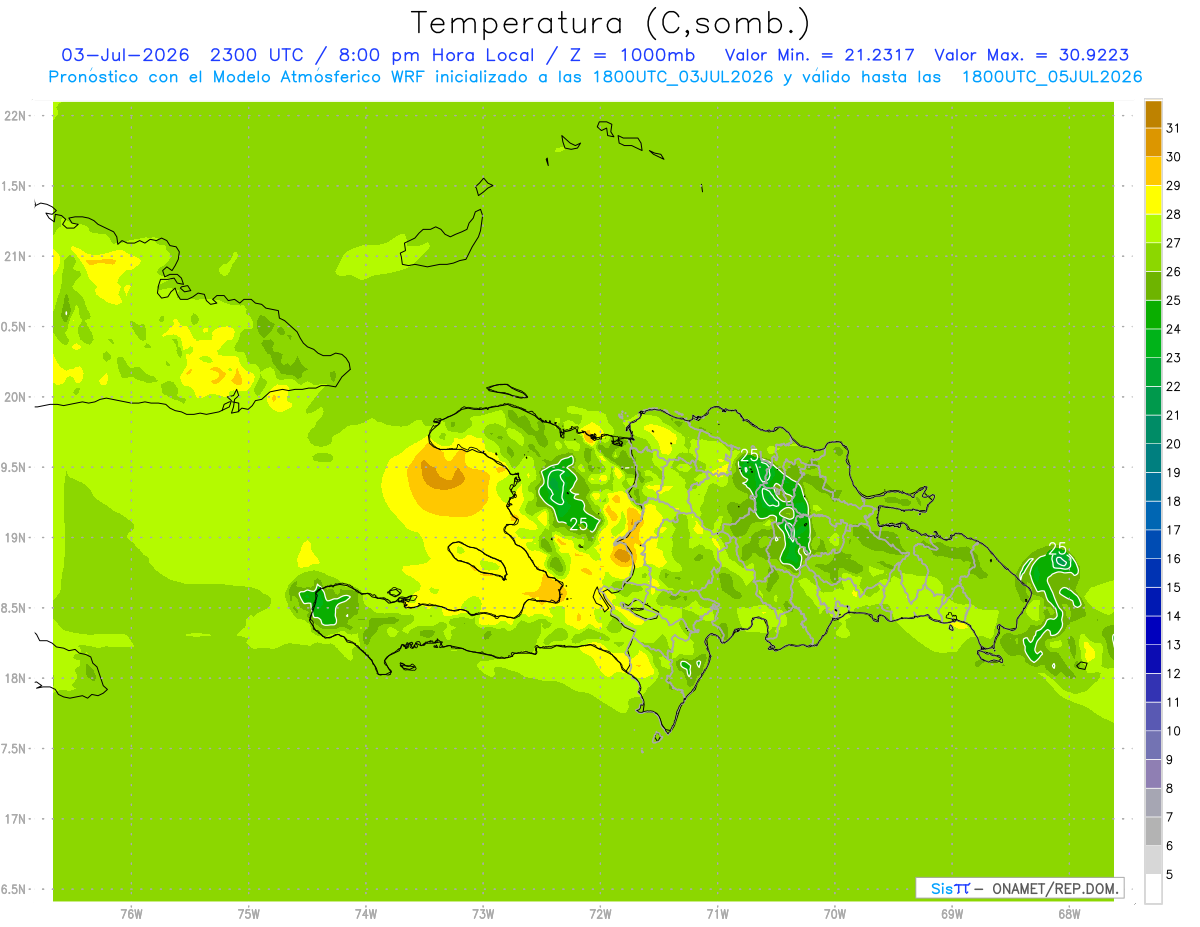Click the orange swatch between 30 and 31
The width and height of the screenshot is (1200, 927).
pyautogui.click(x=1153, y=142)
